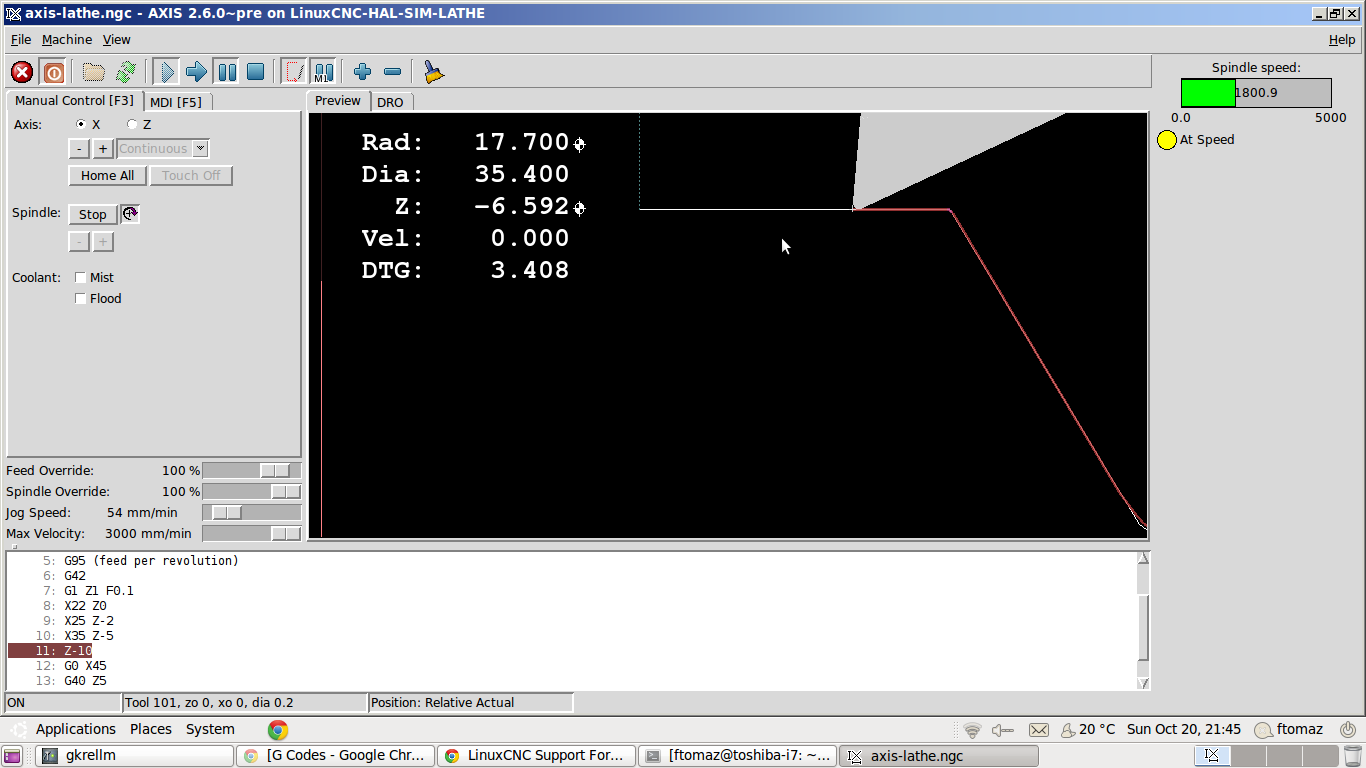1366x768 pixels.
Task: Zoom out with blue minus icon
Action: (392, 72)
